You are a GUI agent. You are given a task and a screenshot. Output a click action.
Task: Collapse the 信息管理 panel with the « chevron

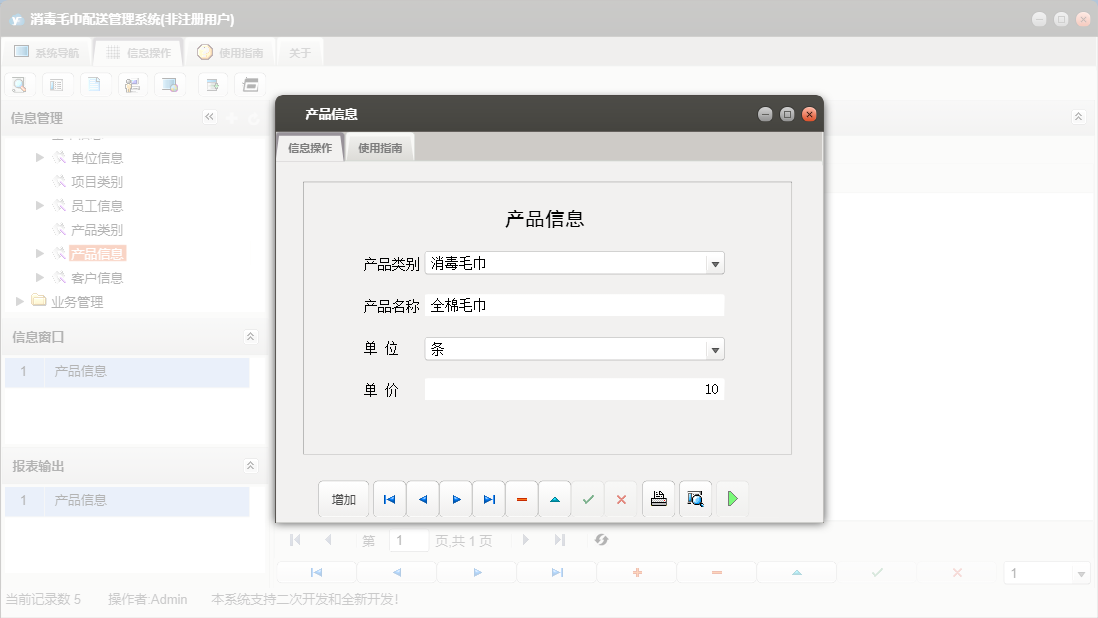click(x=209, y=117)
